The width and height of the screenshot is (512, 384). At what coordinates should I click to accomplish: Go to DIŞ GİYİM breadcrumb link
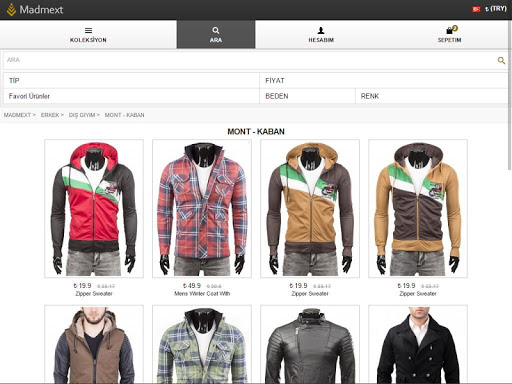(82, 115)
